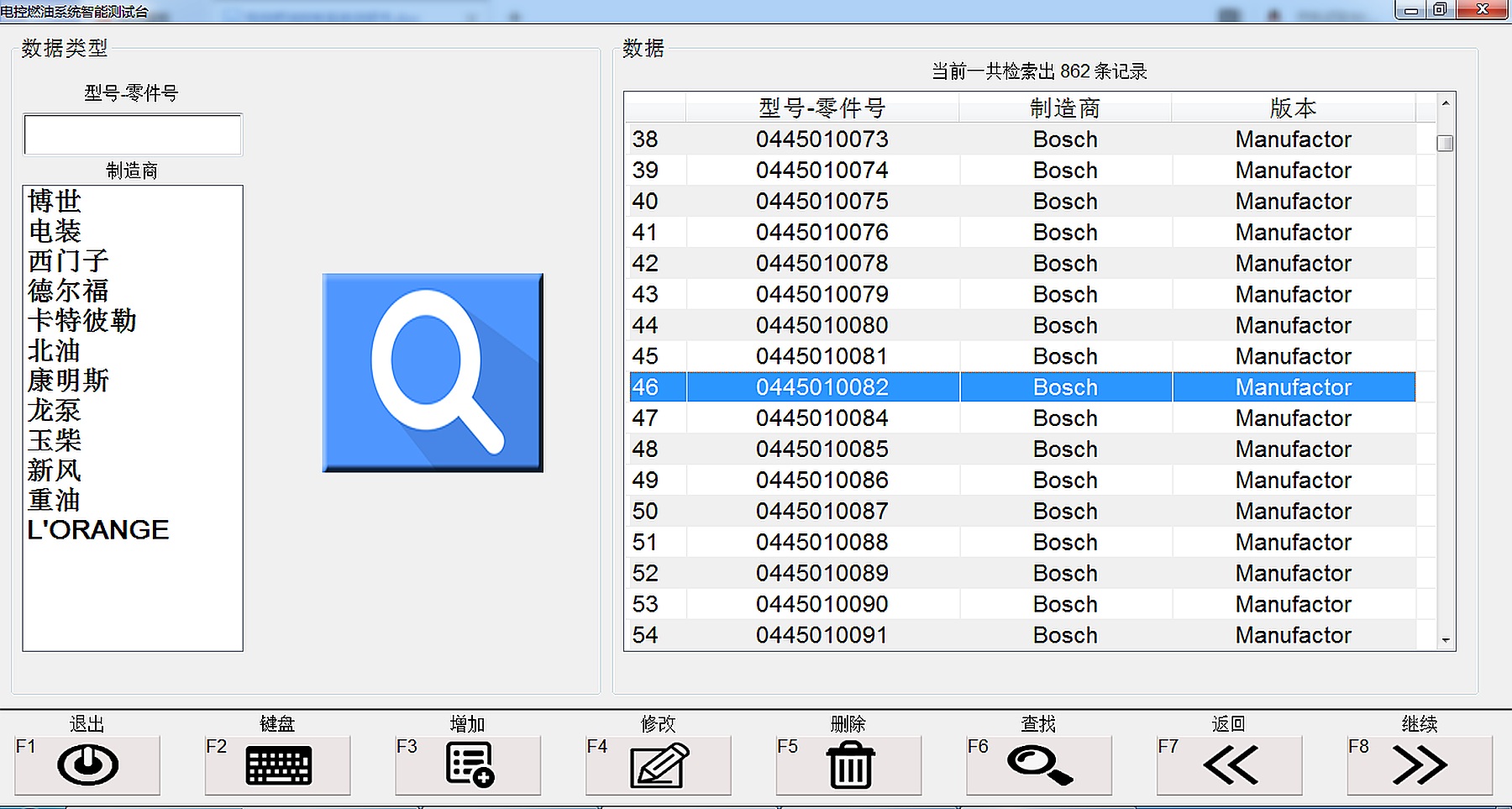Select part number 0445010075
The width and height of the screenshot is (1512, 809).
(x=822, y=202)
